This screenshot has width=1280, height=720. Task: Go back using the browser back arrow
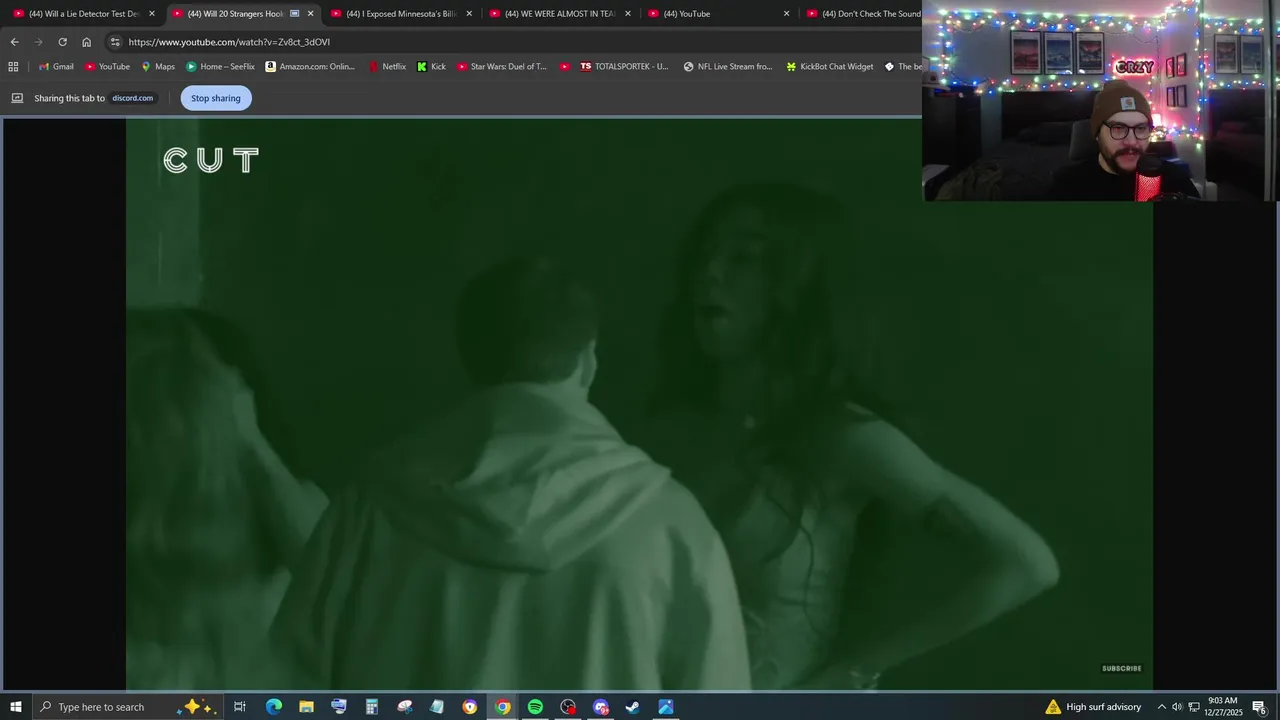point(14,42)
